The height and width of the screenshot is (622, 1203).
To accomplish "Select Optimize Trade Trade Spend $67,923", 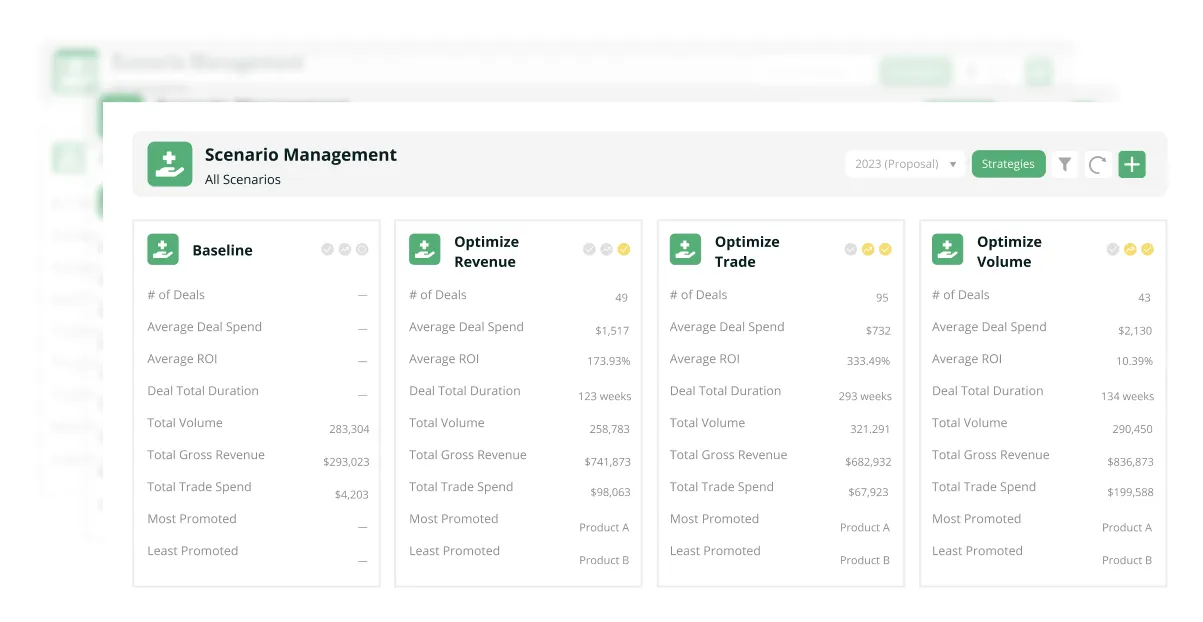I will [x=869, y=492].
